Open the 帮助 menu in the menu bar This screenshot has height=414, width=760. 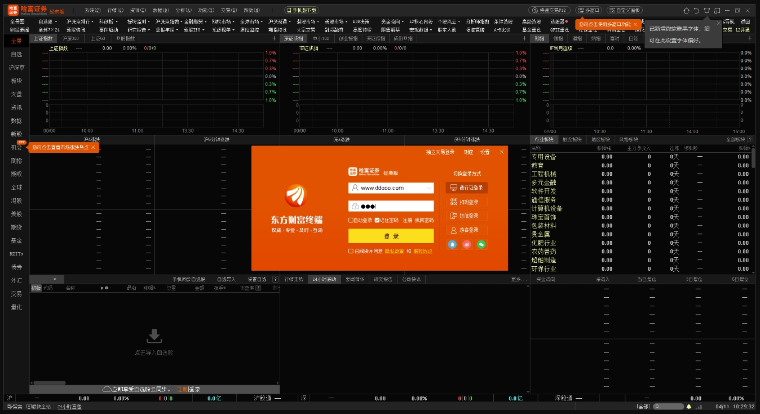(x=252, y=10)
